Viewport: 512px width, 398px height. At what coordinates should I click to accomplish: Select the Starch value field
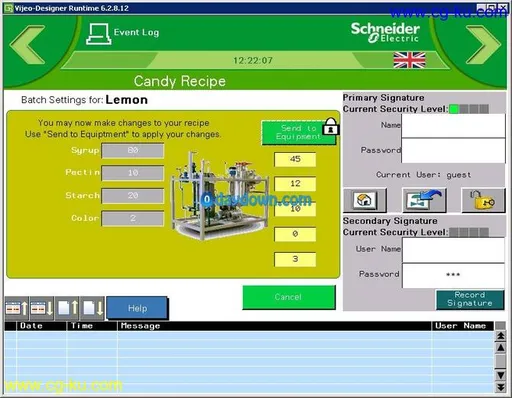133,196
